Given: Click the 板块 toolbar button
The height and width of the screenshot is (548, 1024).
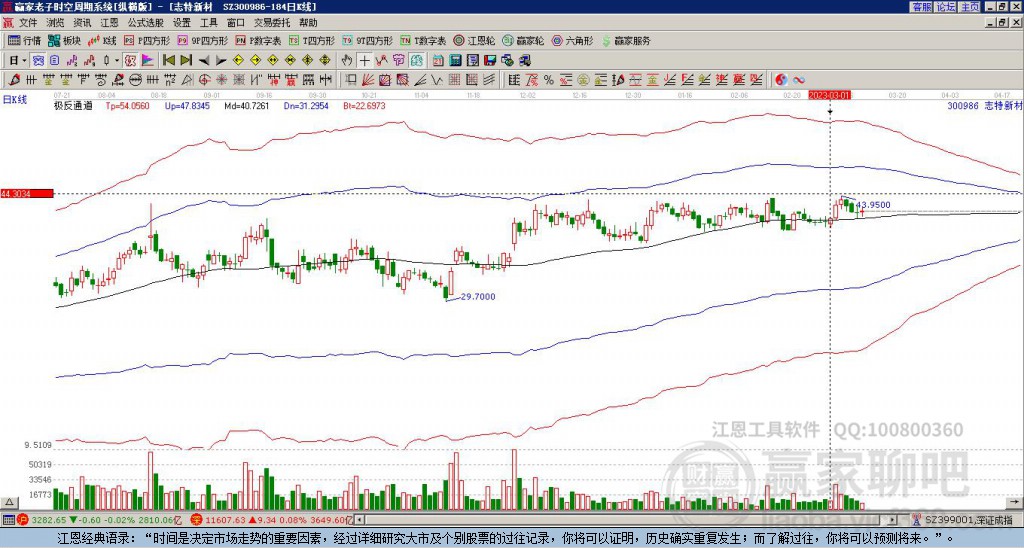Looking at the screenshot, I should click(65, 40).
